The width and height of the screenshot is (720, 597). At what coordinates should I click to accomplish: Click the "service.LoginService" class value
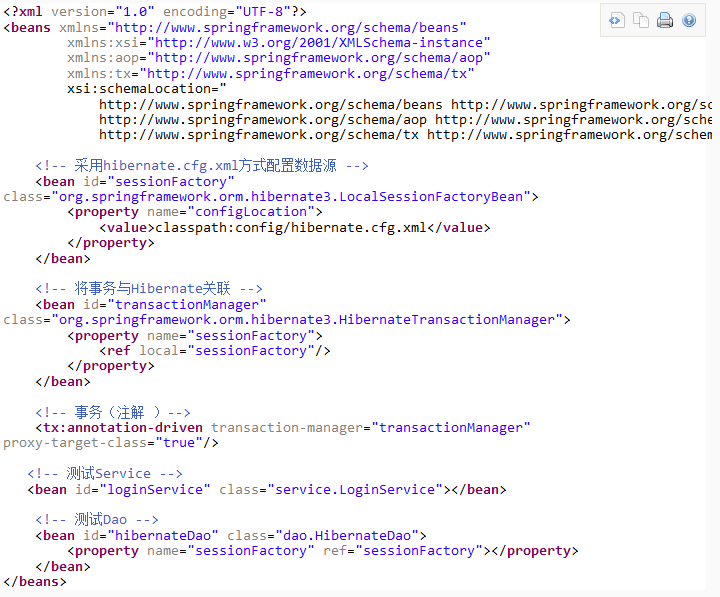click(x=354, y=490)
